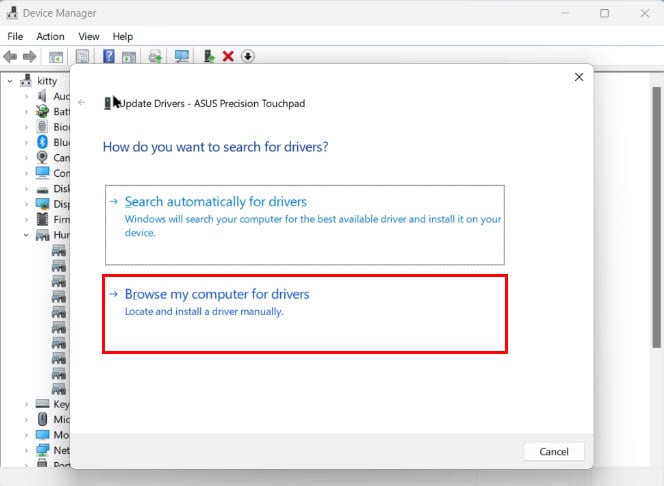Expand the Audio category chevron
Screen dimensions: 664x486
click(26, 97)
